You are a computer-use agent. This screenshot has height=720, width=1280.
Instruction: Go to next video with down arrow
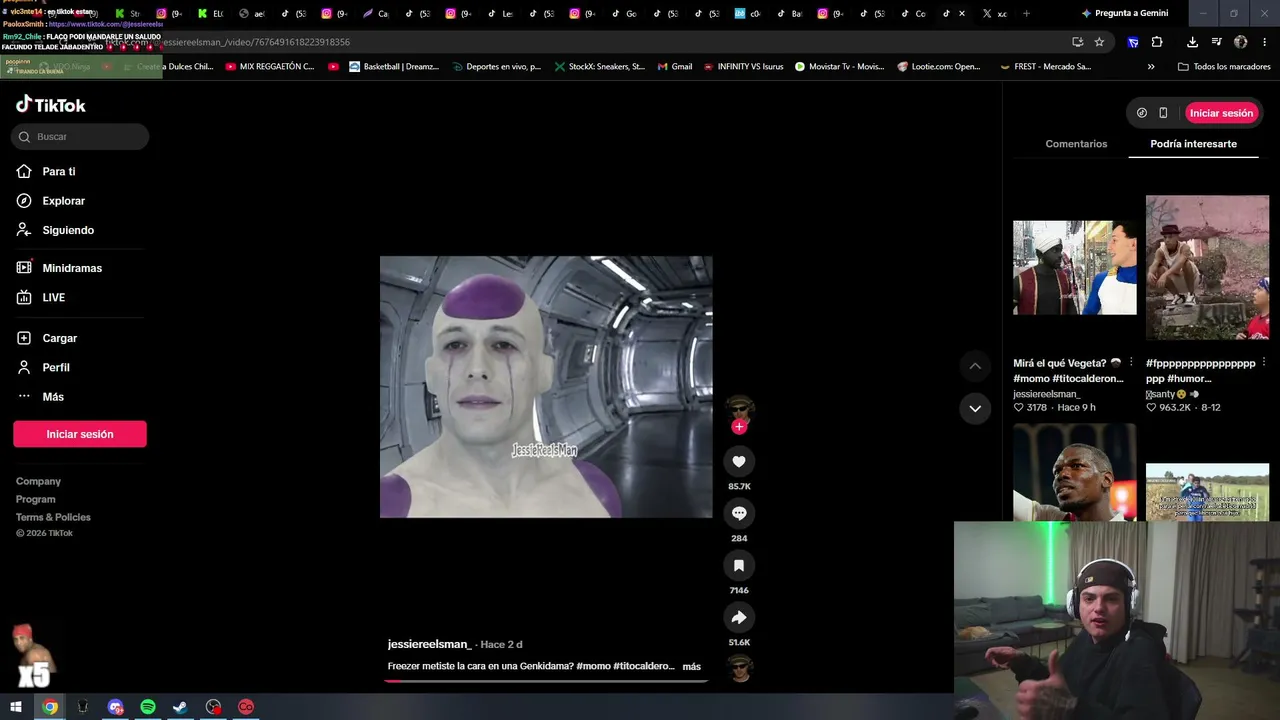coord(975,408)
